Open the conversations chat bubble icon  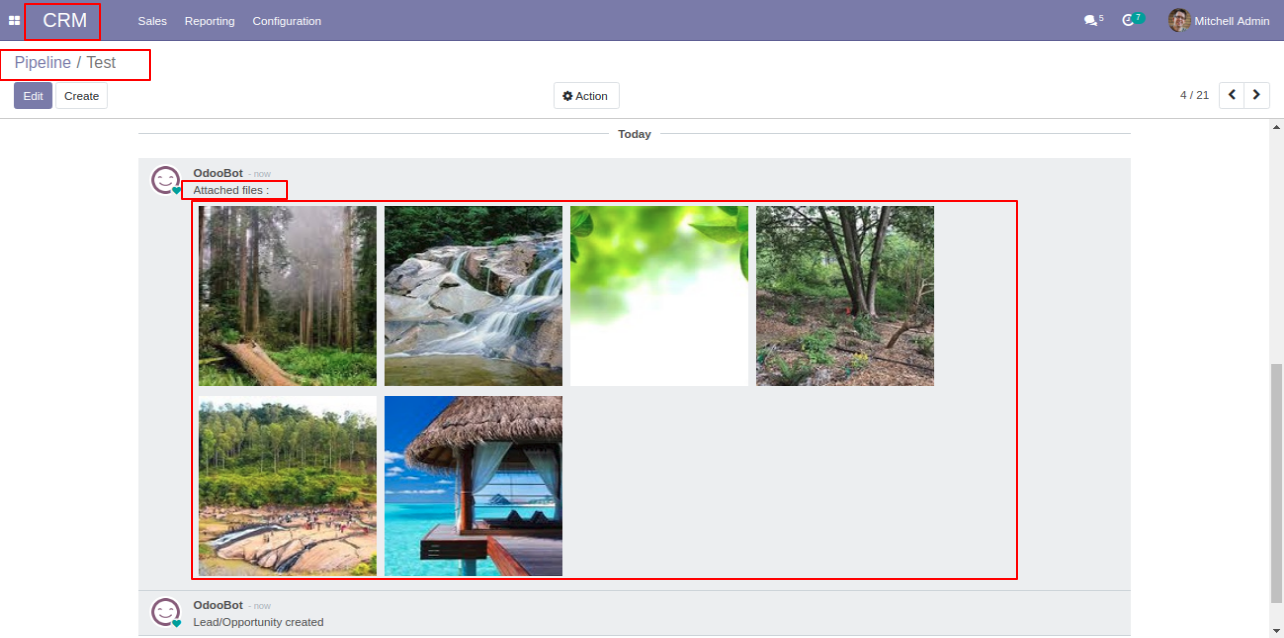point(1090,20)
